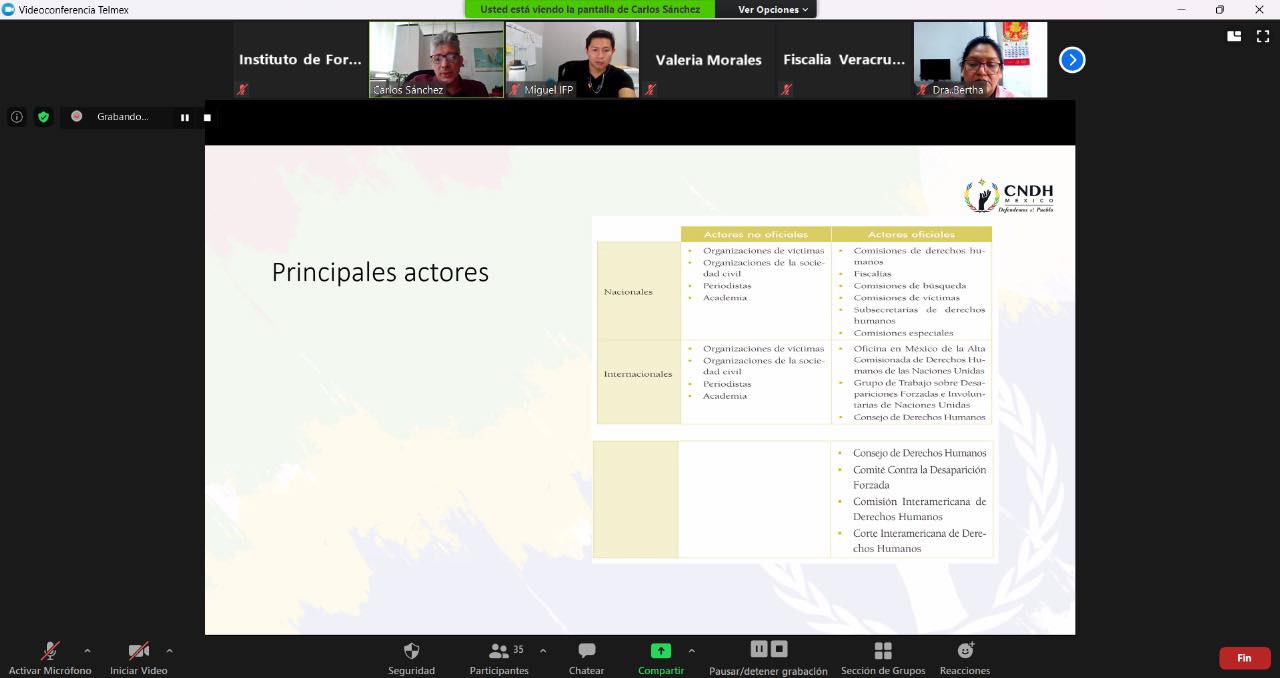Open the meeting information icon
Image resolution: width=1280 pixels, height=678 pixels.
pos(17,117)
